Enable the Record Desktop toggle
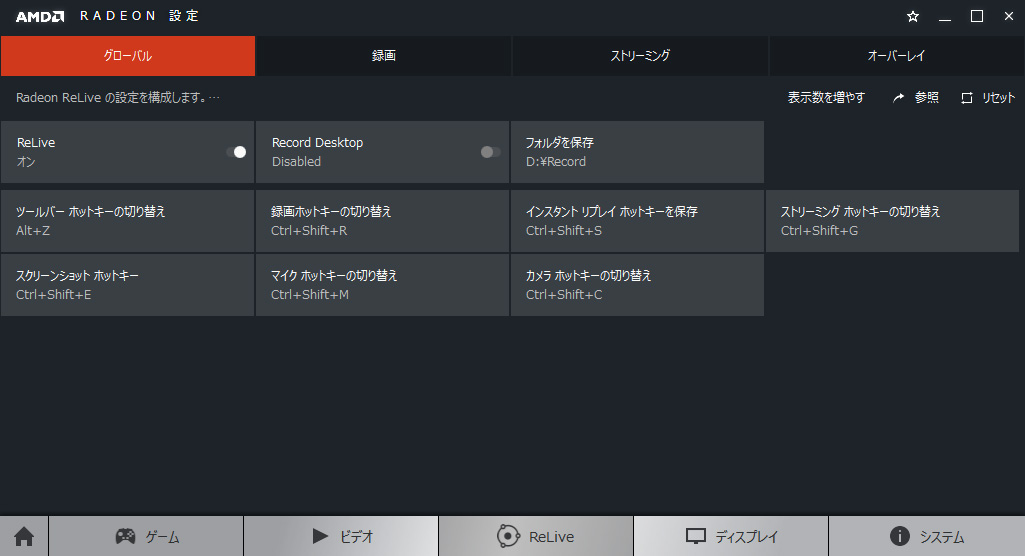The image size is (1025, 556). pos(490,152)
